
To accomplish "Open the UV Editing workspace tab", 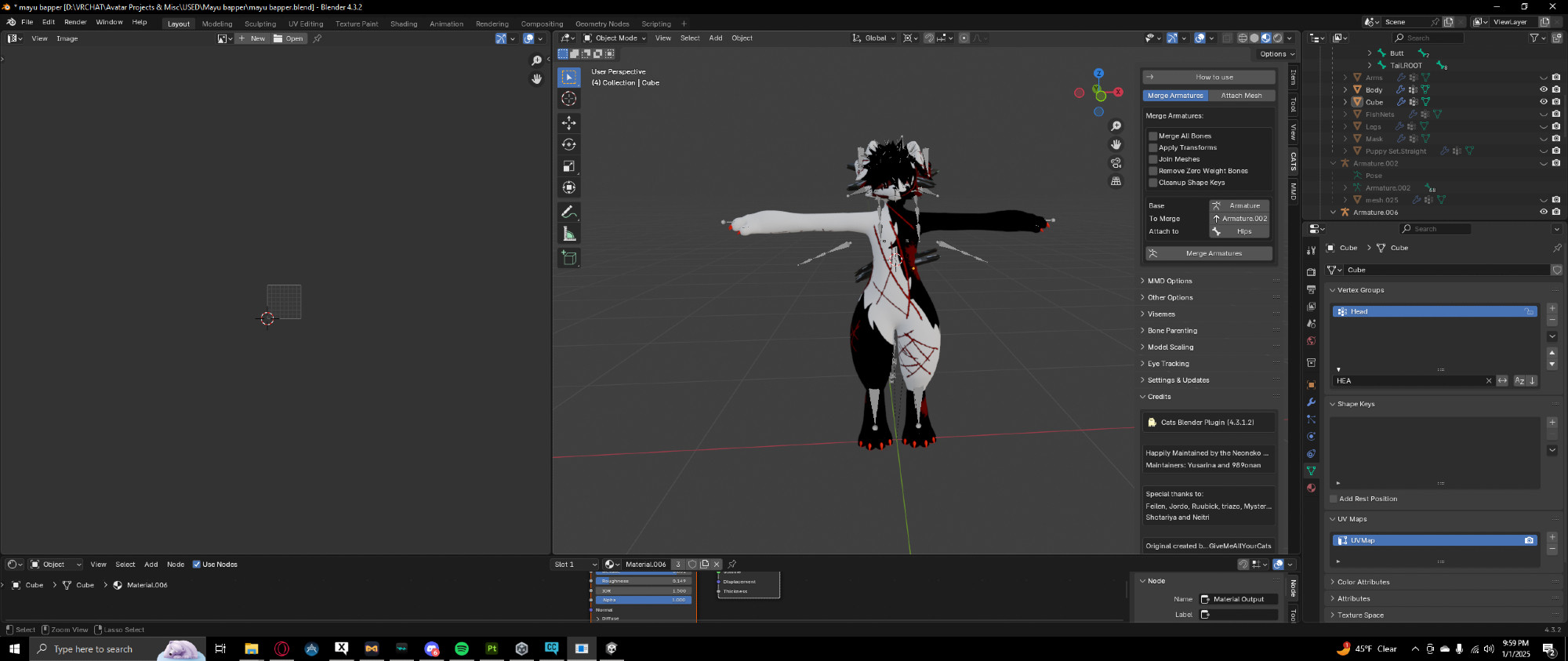I will point(306,24).
